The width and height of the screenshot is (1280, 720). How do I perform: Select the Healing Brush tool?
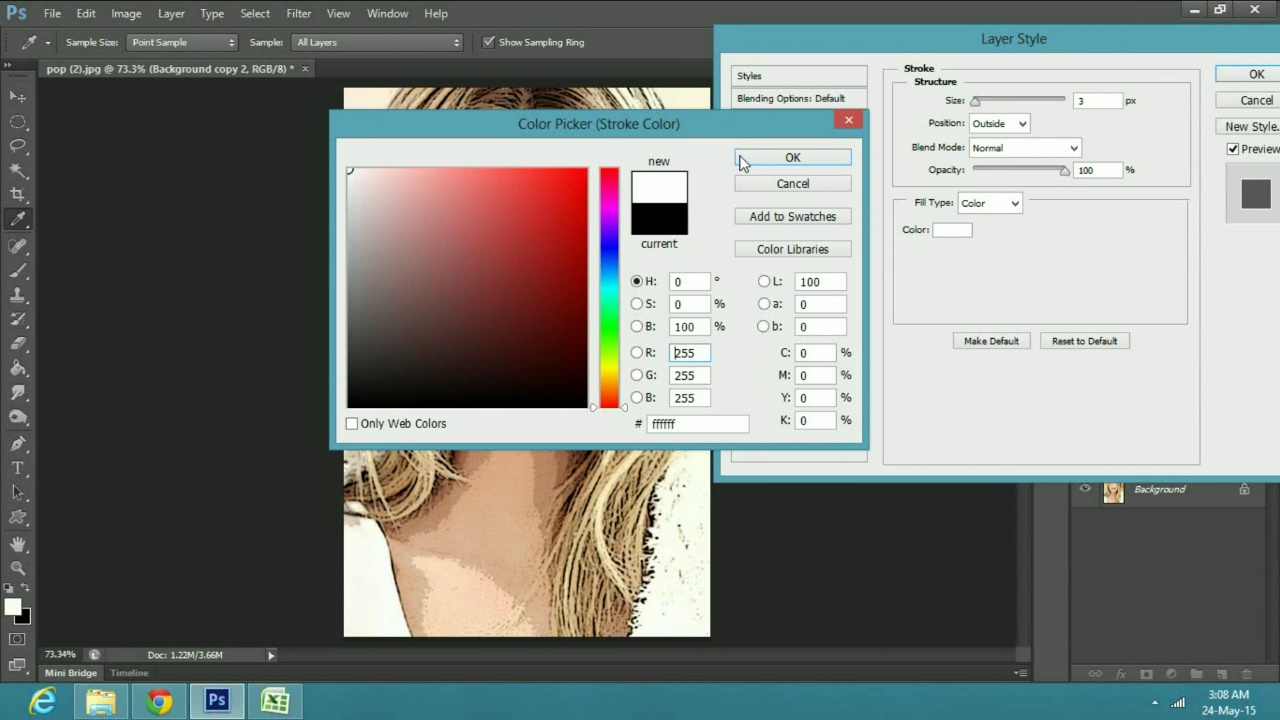18,245
